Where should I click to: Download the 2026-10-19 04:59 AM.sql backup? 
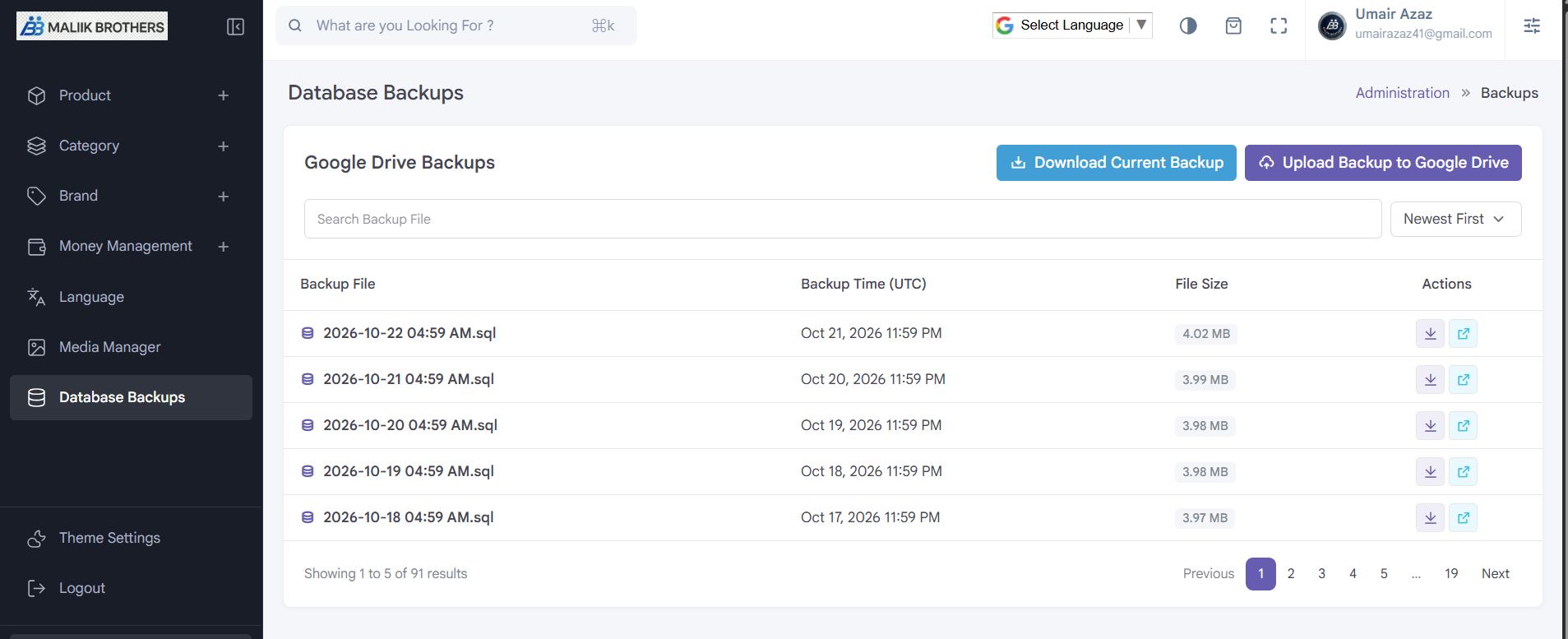[x=1431, y=471]
